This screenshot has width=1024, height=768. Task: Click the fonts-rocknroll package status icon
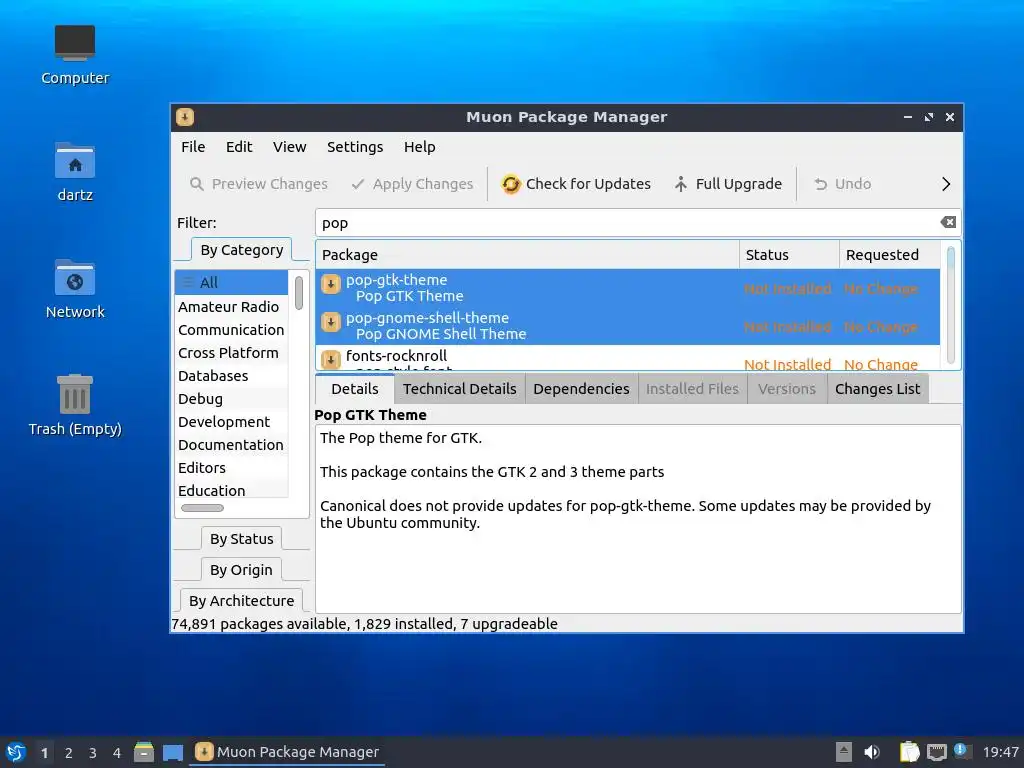[331, 359]
